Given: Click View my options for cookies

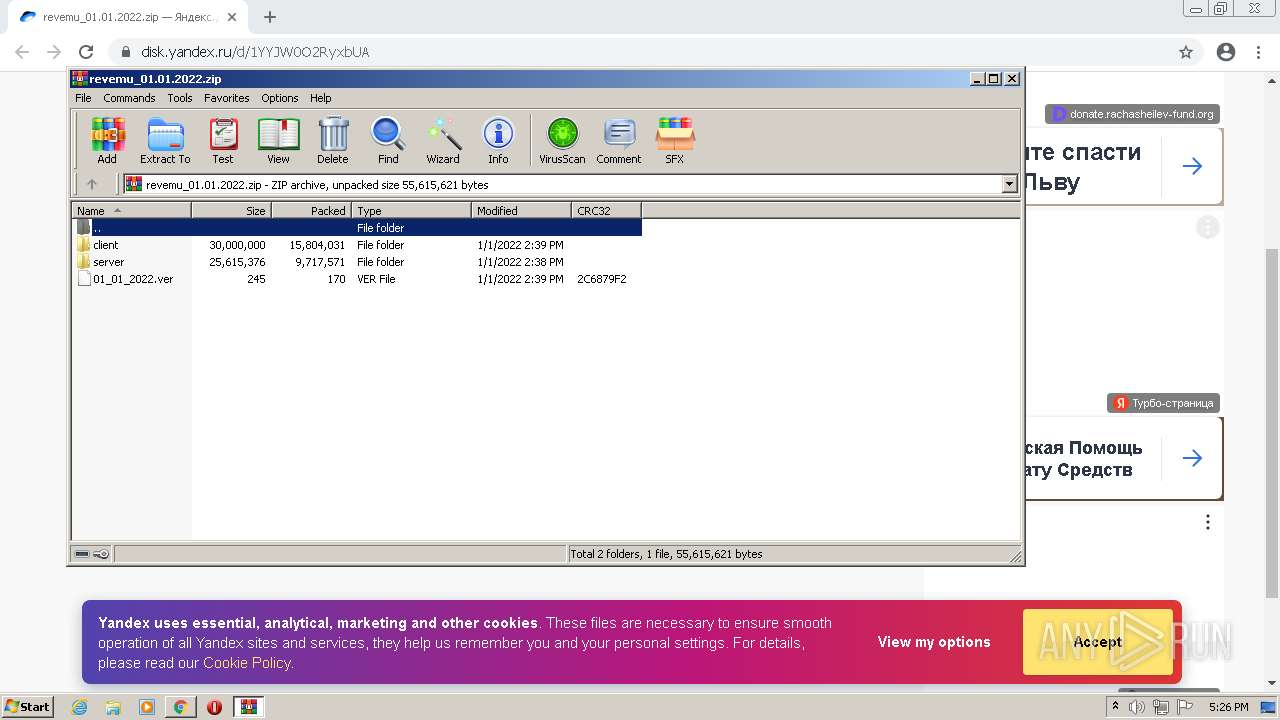Looking at the screenshot, I should click(934, 642).
